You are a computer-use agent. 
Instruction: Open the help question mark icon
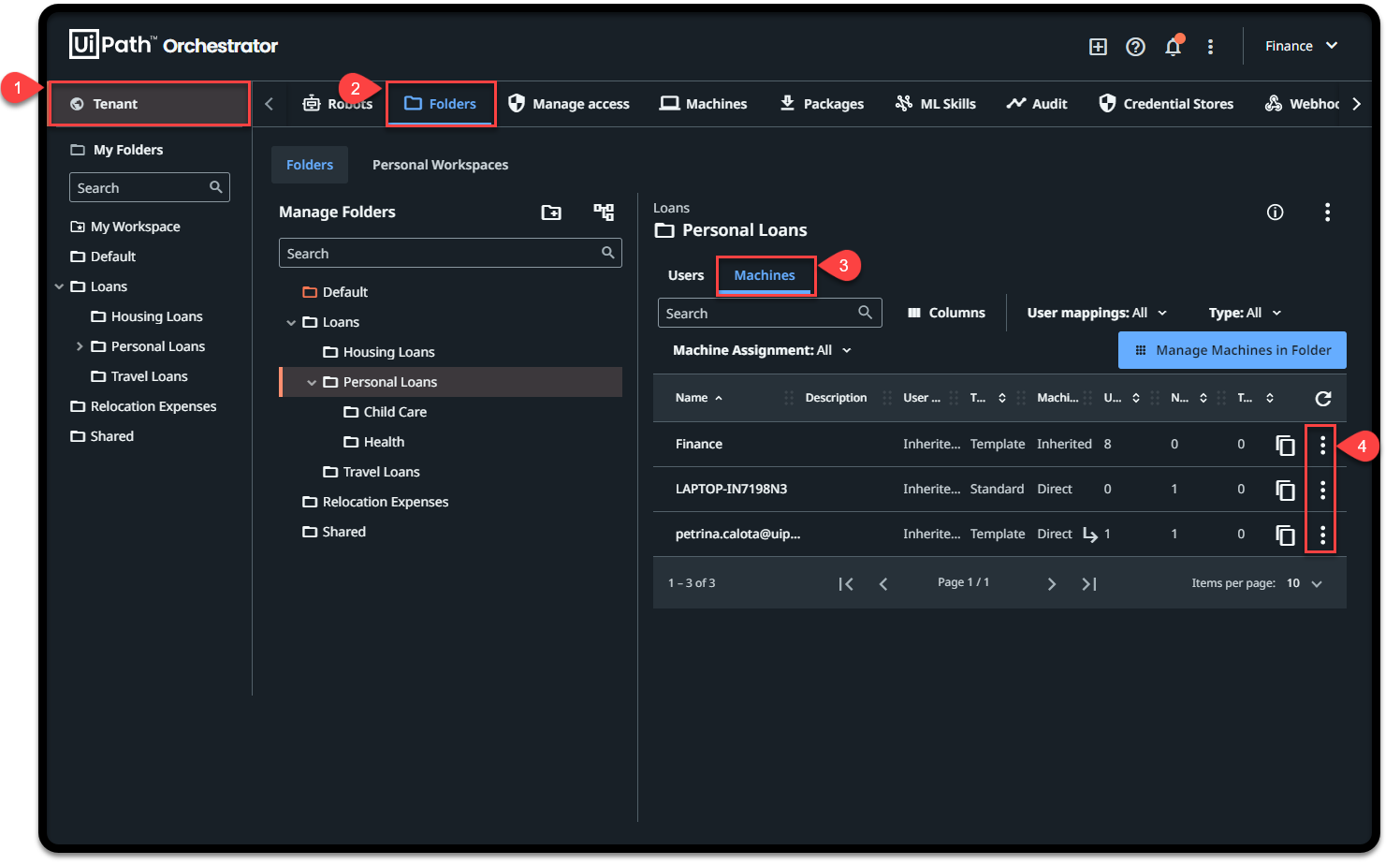coord(1135,47)
